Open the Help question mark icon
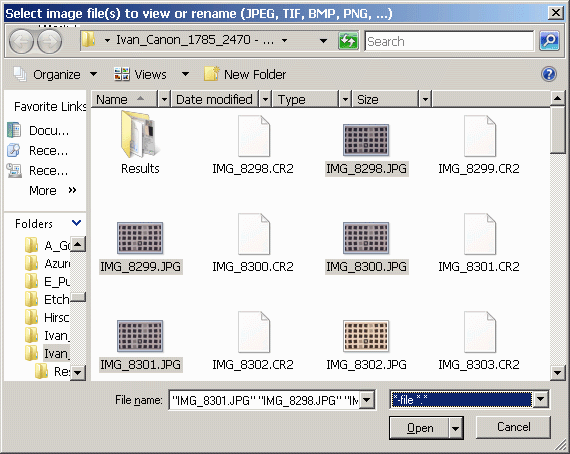This screenshot has height=454, width=570. (549, 74)
